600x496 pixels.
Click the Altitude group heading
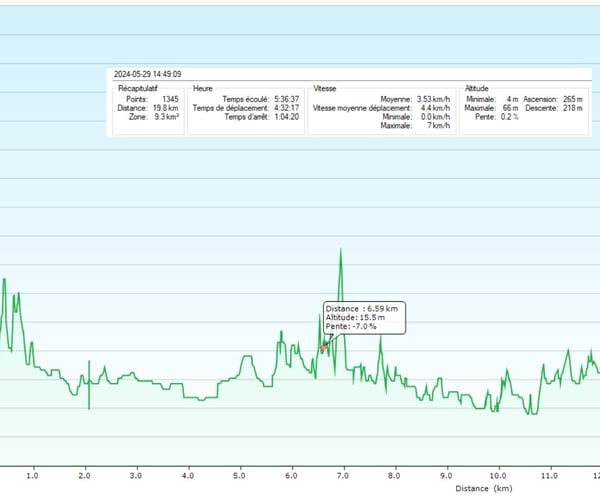(476, 88)
